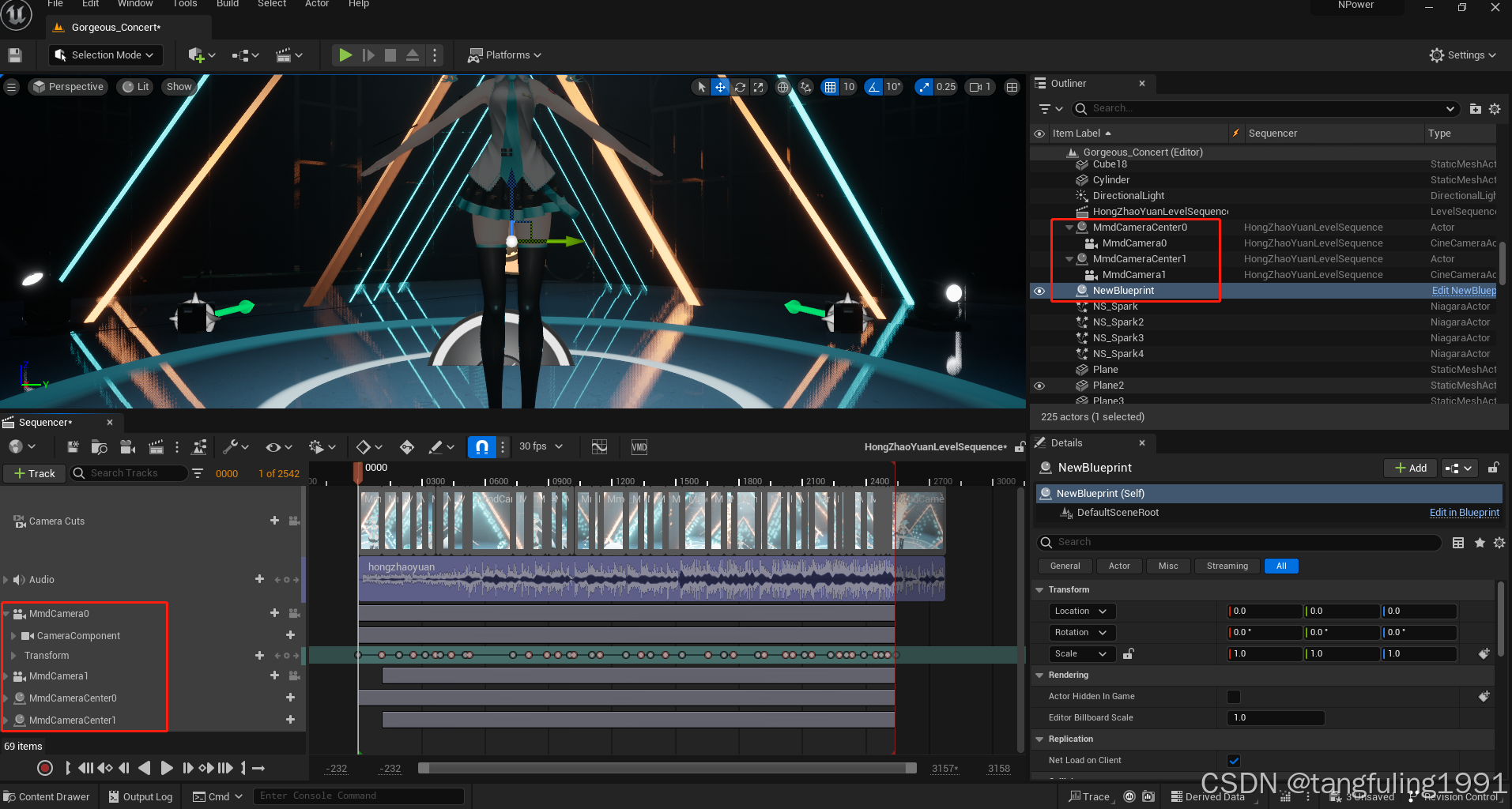
Task: Open the Actor menu
Action: [317, 4]
